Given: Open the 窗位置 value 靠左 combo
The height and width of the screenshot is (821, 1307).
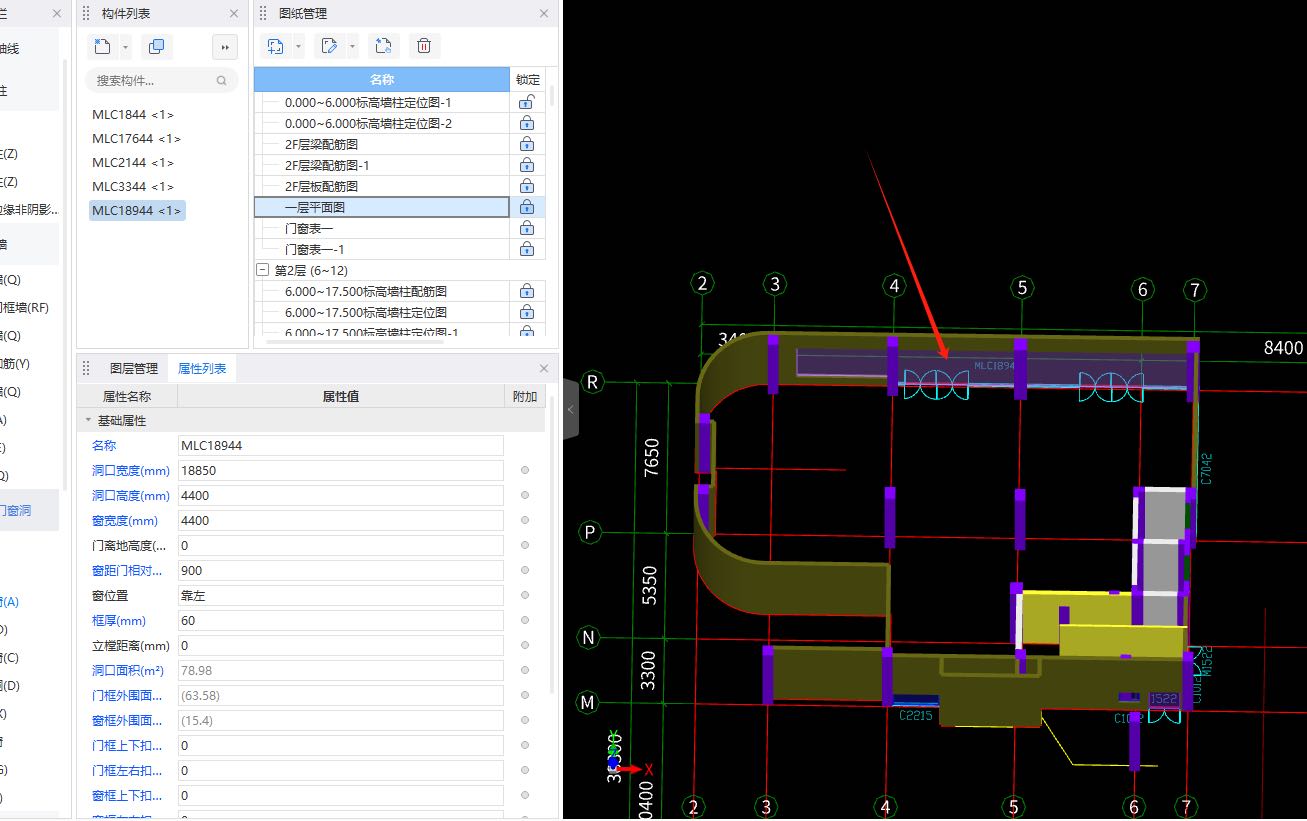Looking at the screenshot, I should pyautogui.click(x=340, y=595).
